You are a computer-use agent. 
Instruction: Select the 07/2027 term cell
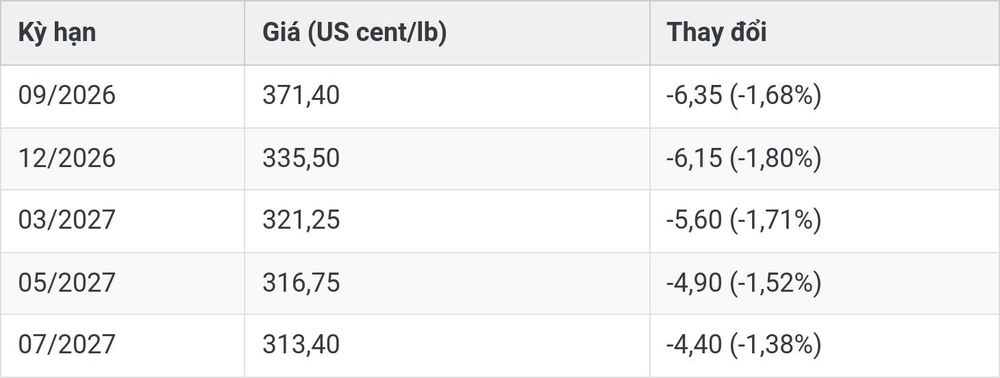tap(122, 345)
